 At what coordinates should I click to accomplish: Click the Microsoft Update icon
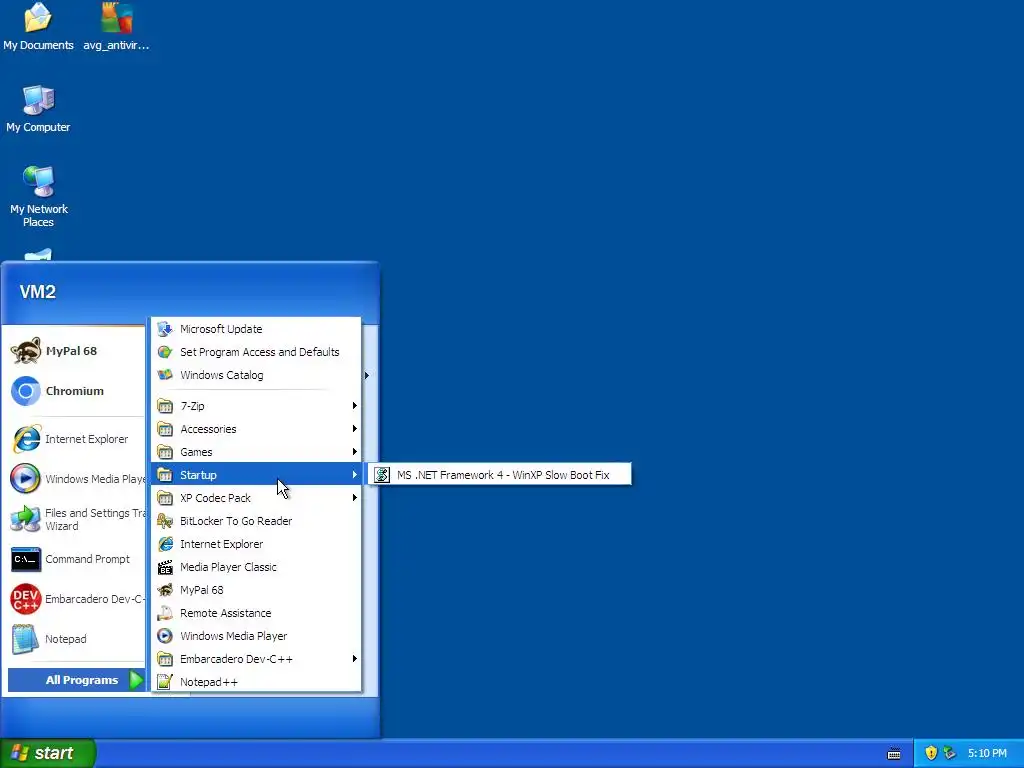(165, 328)
